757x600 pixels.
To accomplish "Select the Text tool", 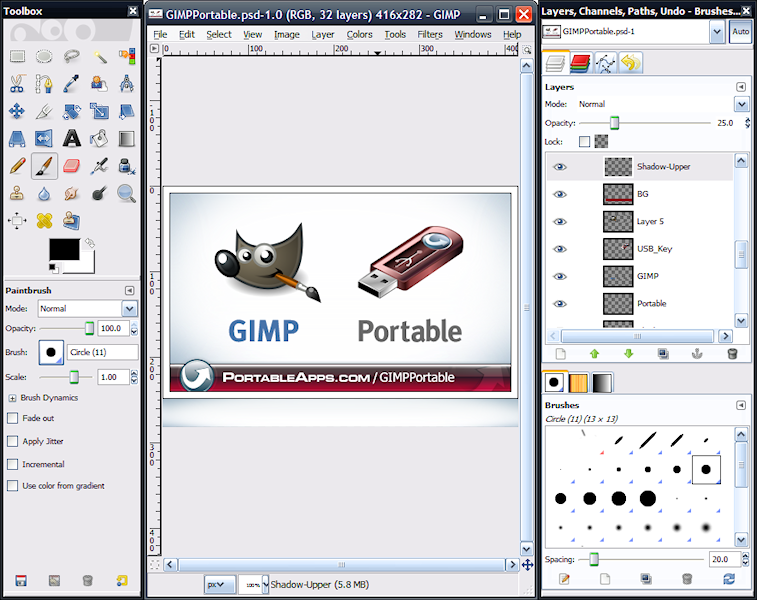I will click(x=72, y=139).
